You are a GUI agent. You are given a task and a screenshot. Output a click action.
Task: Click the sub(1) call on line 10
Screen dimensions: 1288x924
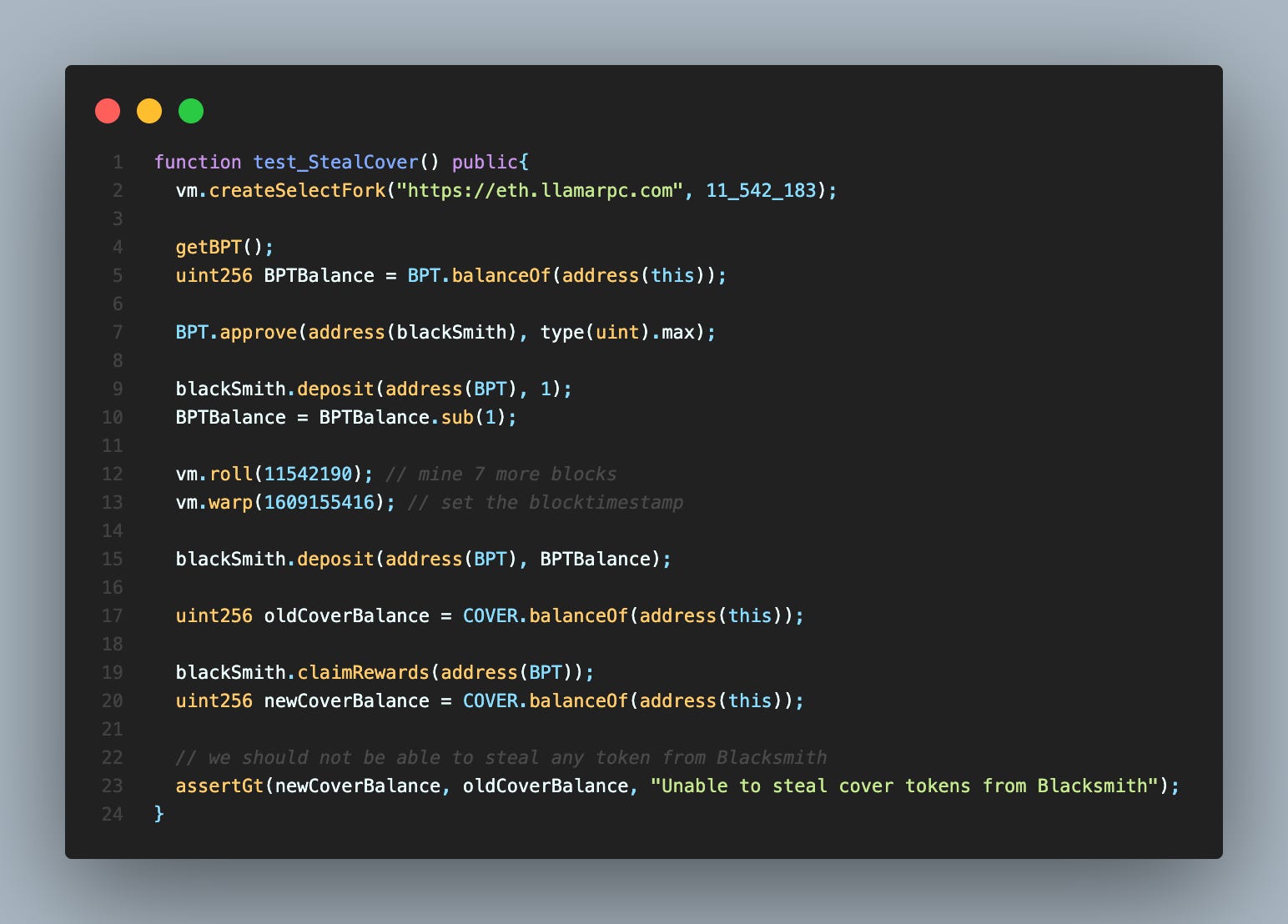[x=474, y=417]
